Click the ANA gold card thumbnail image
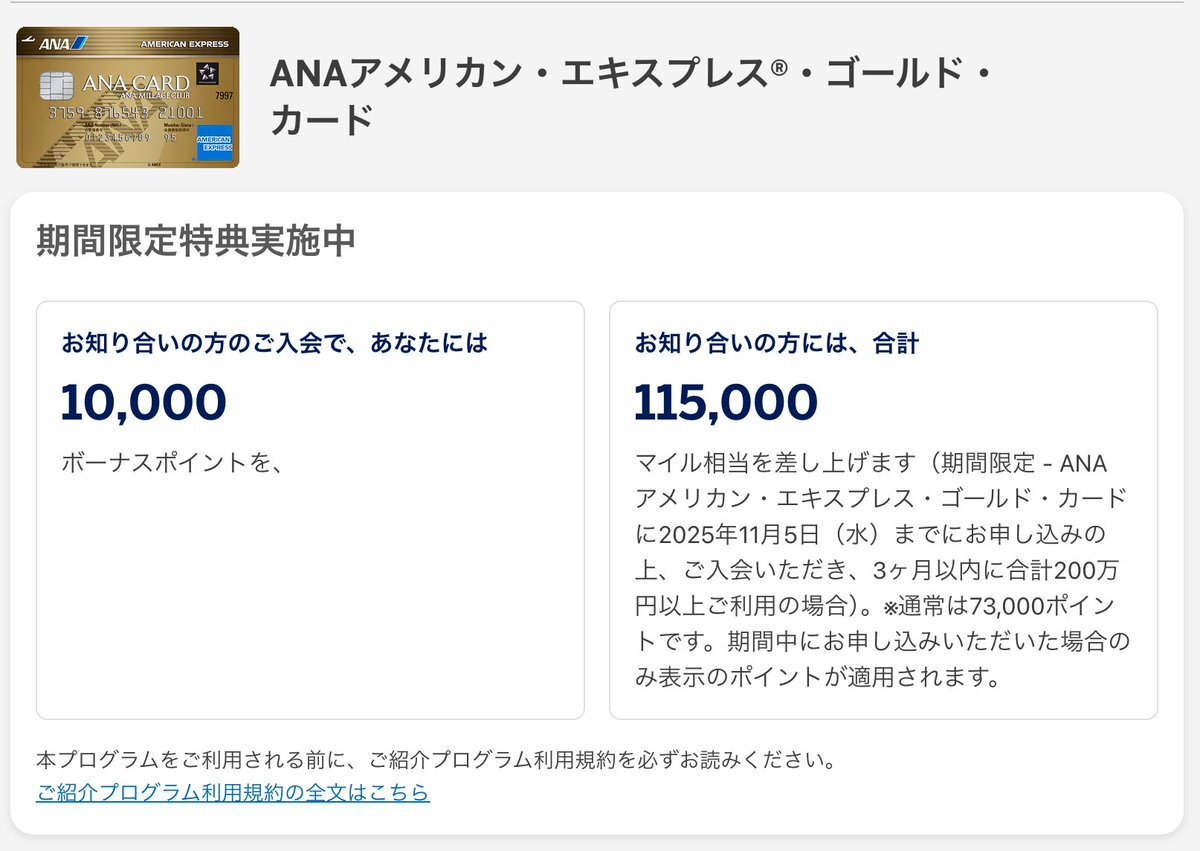 pyautogui.click(x=127, y=97)
